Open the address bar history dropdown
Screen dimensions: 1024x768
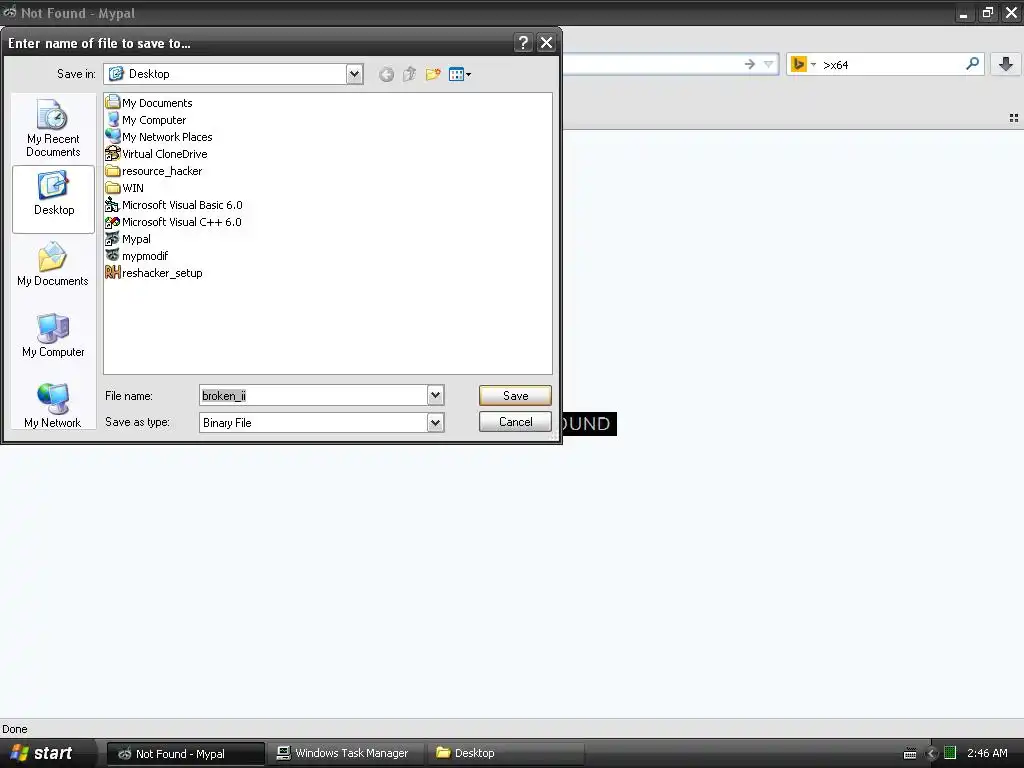(769, 64)
